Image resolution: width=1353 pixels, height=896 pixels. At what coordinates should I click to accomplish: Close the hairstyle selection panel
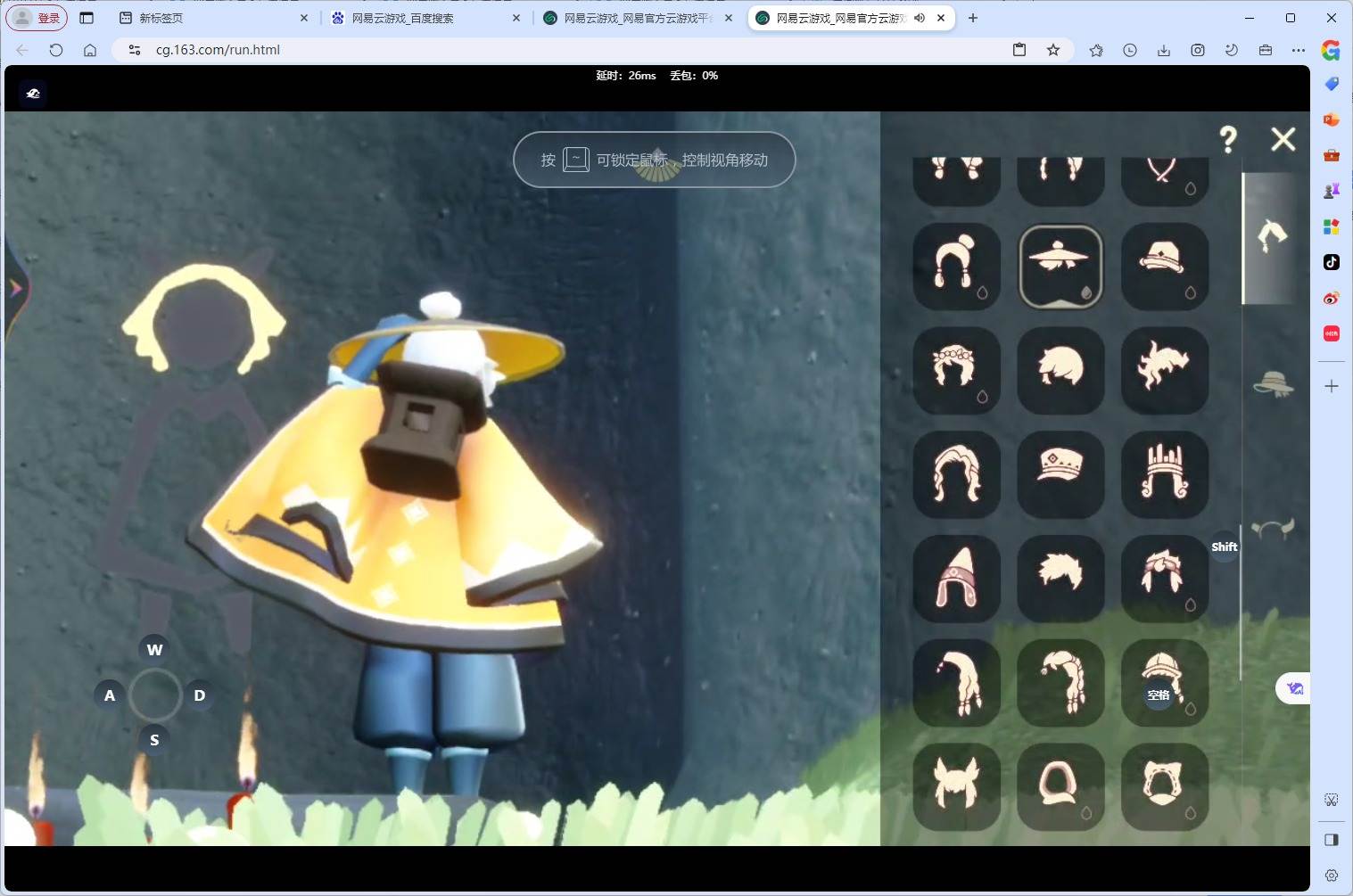1283,139
